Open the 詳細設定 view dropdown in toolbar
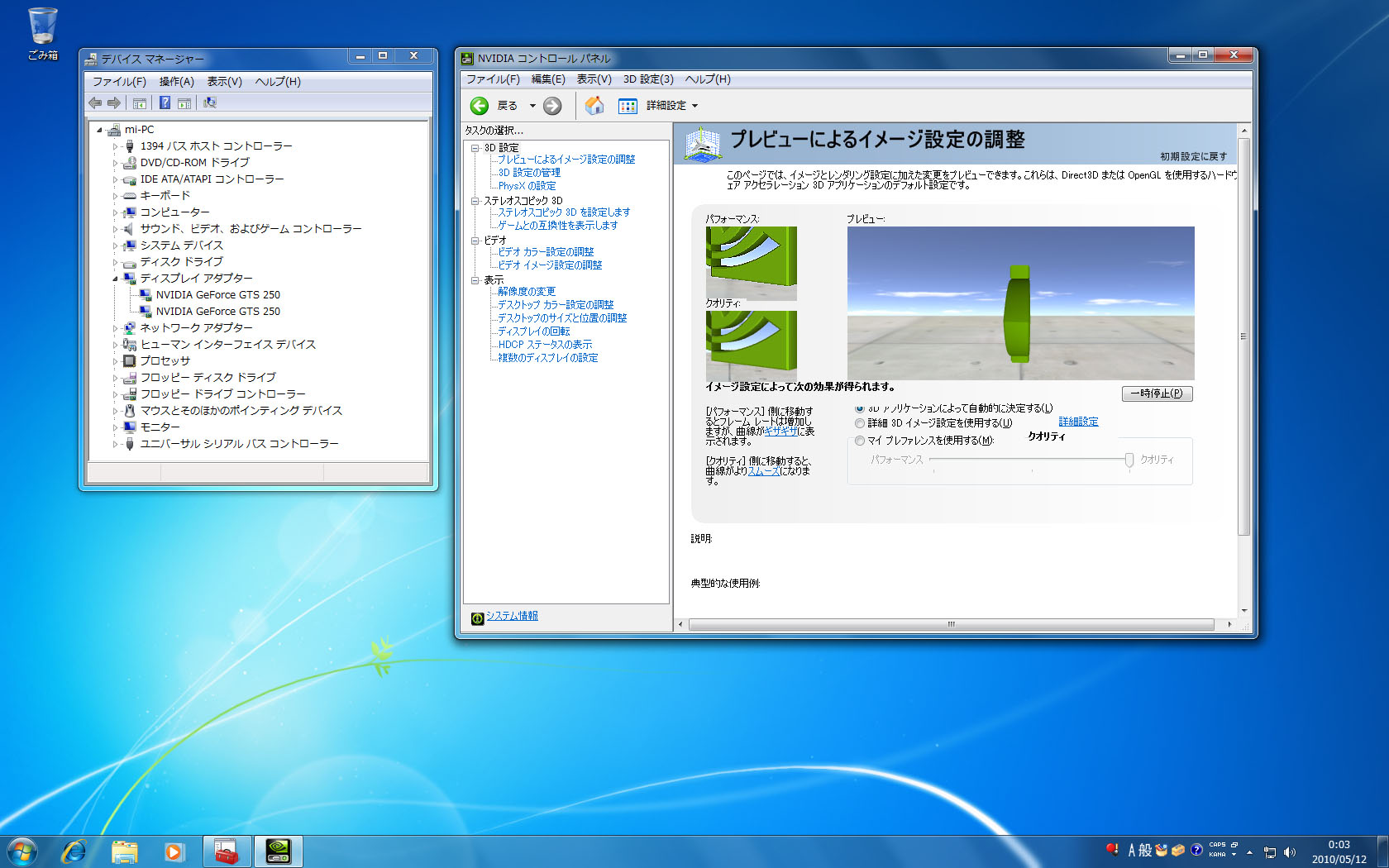The image size is (1389, 868). tap(672, 106)
